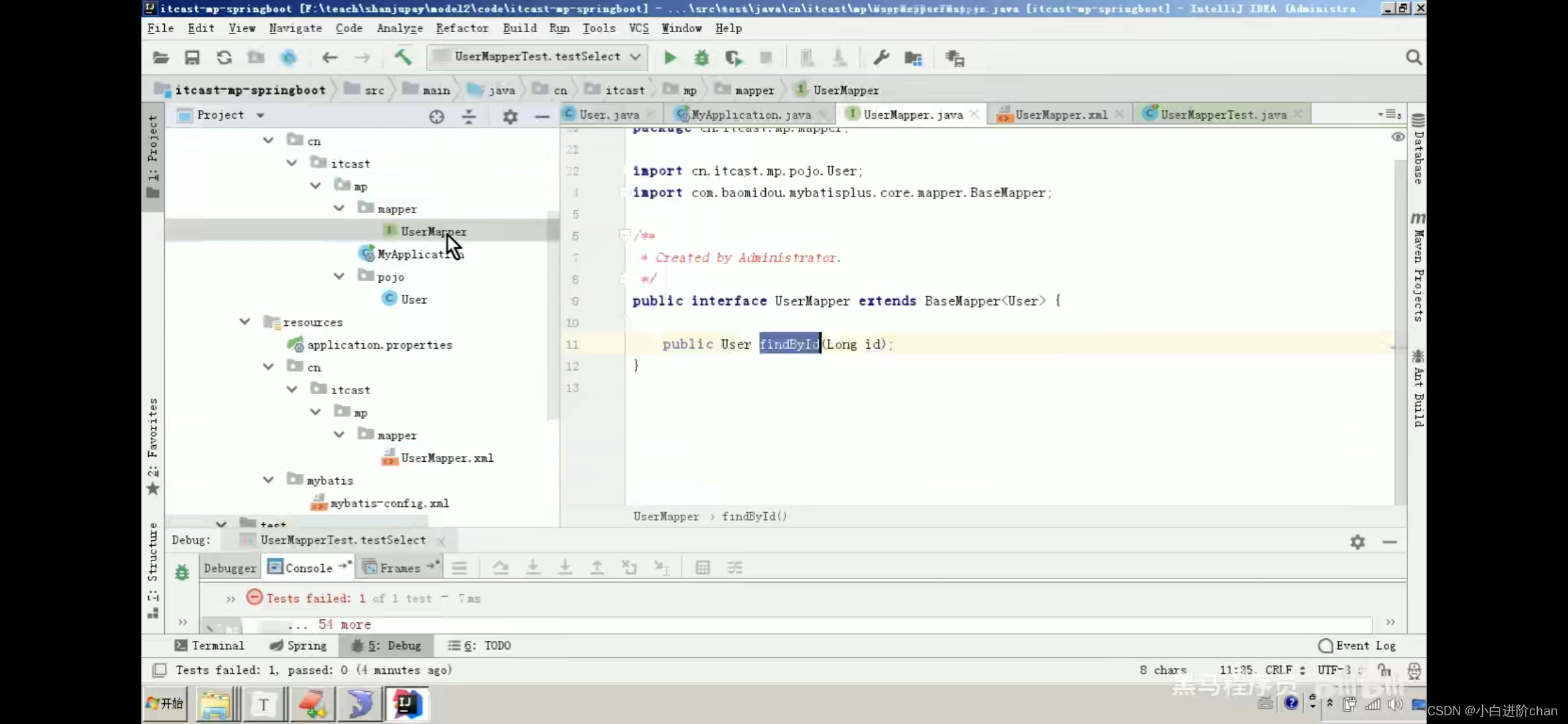Open the Database side panel
This screenshot has height=724, width=1568.
(x=1417, y=149)
